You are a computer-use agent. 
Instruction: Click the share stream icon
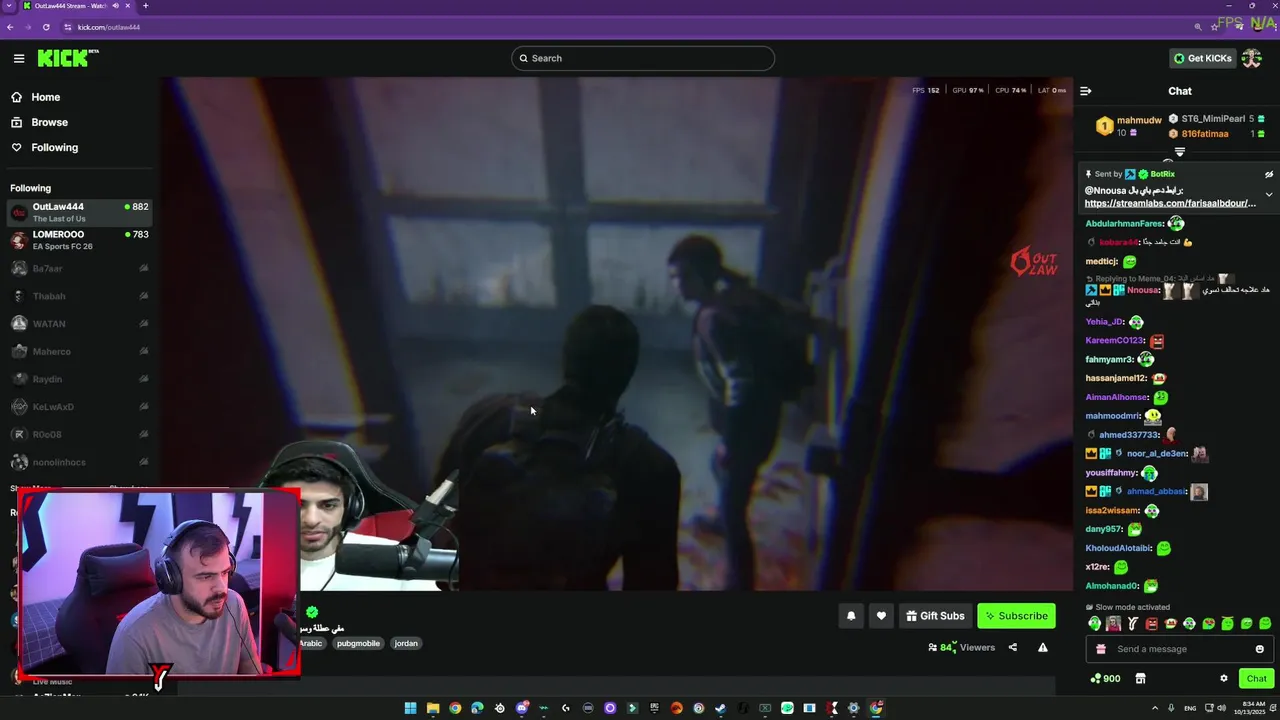pos(1012,647)
